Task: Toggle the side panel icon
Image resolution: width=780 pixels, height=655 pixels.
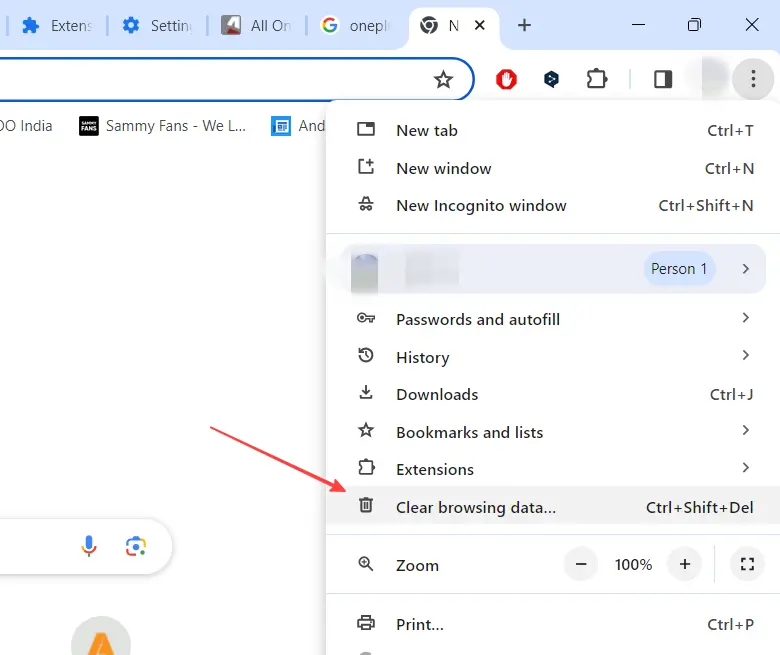Action: (x=663, y=79)
